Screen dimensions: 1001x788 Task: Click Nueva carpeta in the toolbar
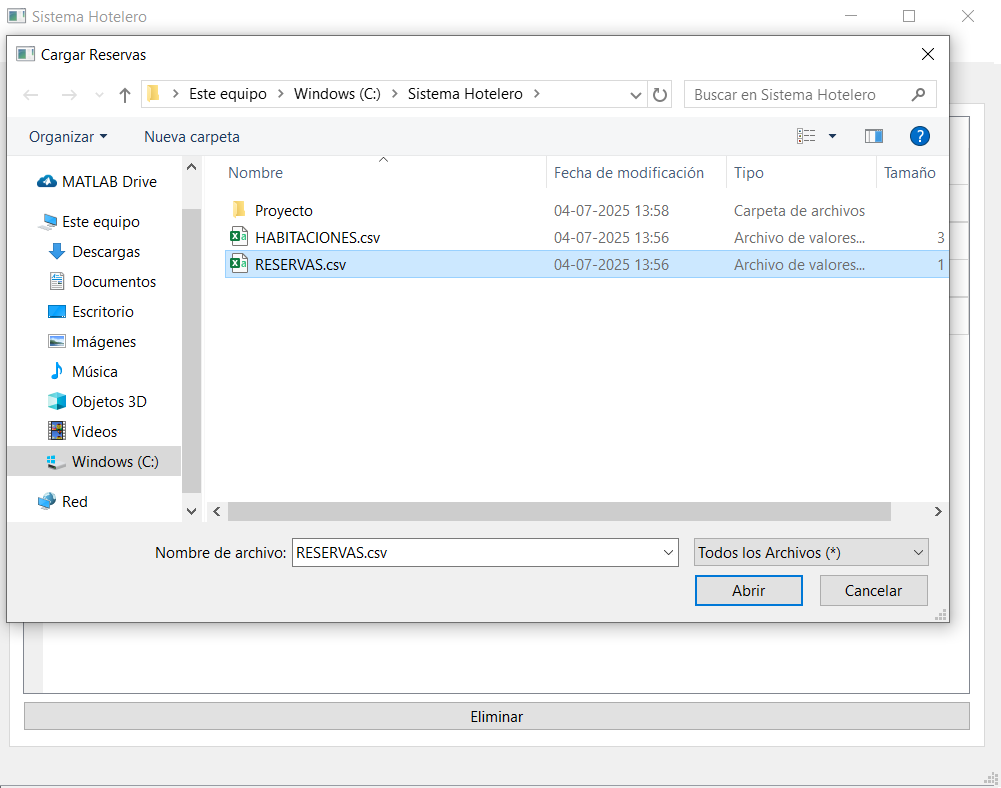(x=192, y=137)
